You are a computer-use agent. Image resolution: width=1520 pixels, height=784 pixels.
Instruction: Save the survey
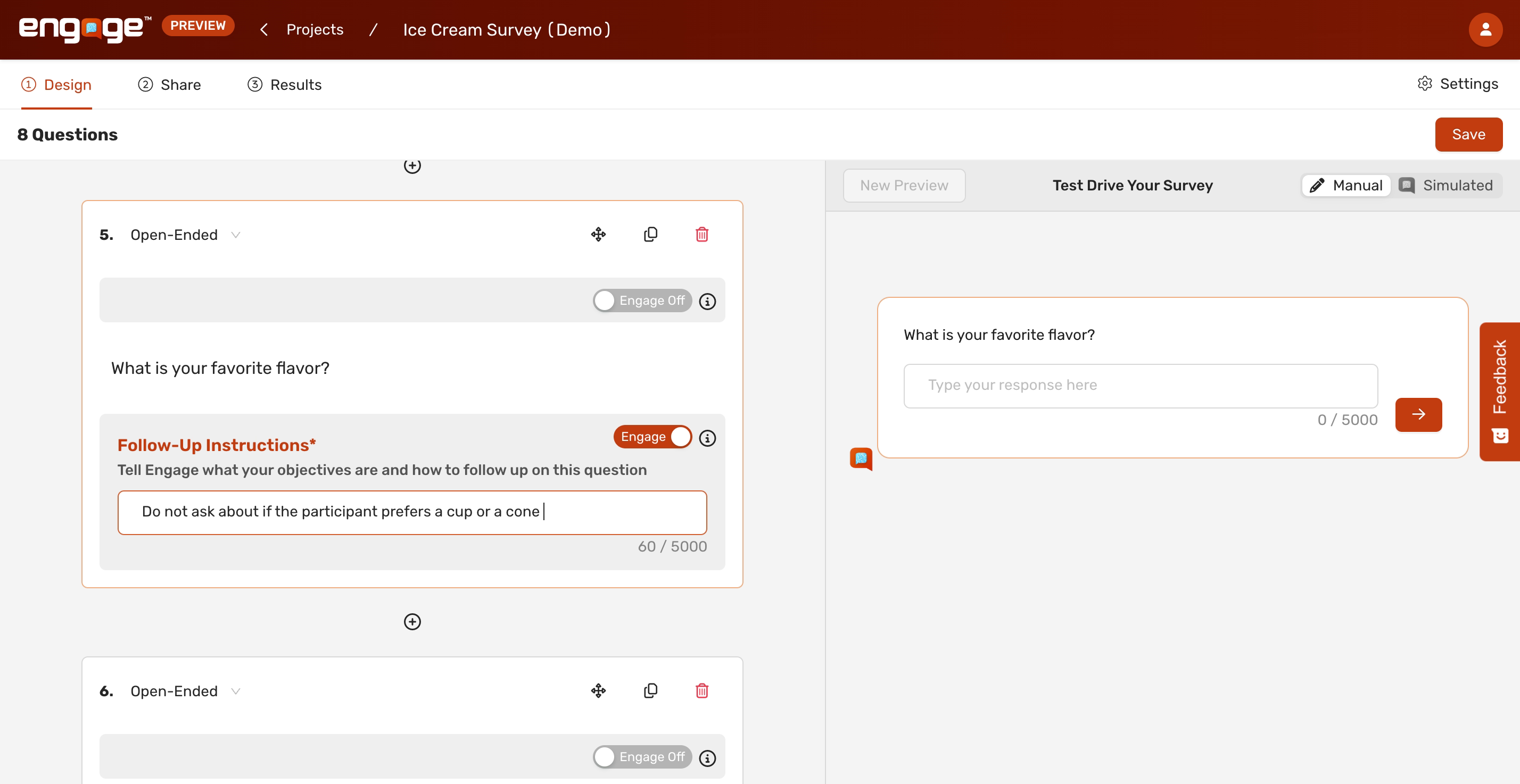1468,135
